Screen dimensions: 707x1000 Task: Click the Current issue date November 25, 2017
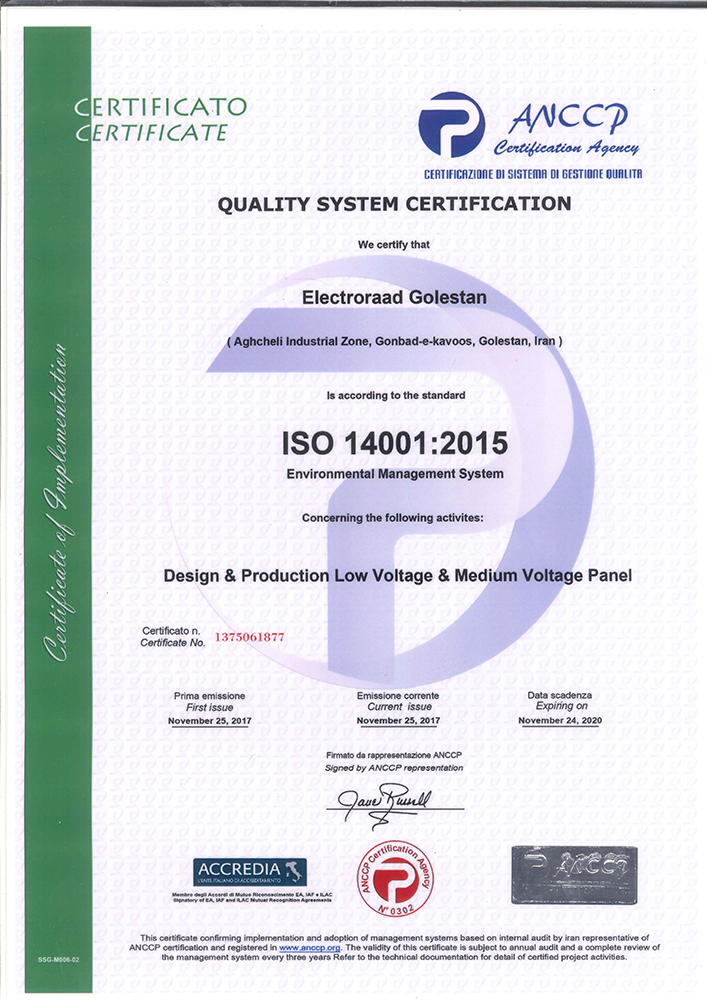[398, 721]
